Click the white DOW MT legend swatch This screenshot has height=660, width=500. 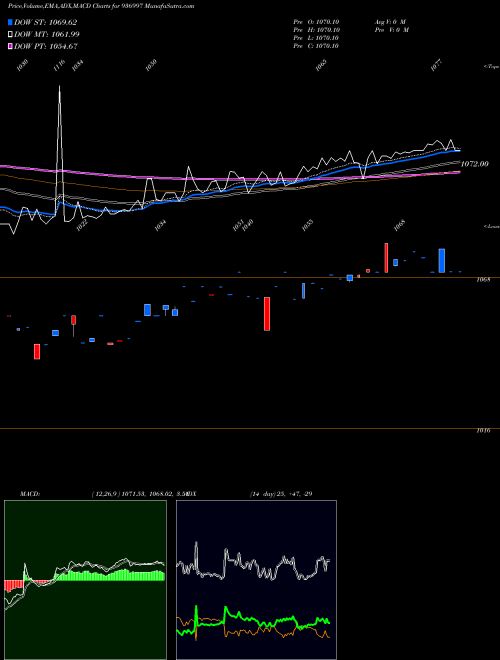click(x=11, y=35)
